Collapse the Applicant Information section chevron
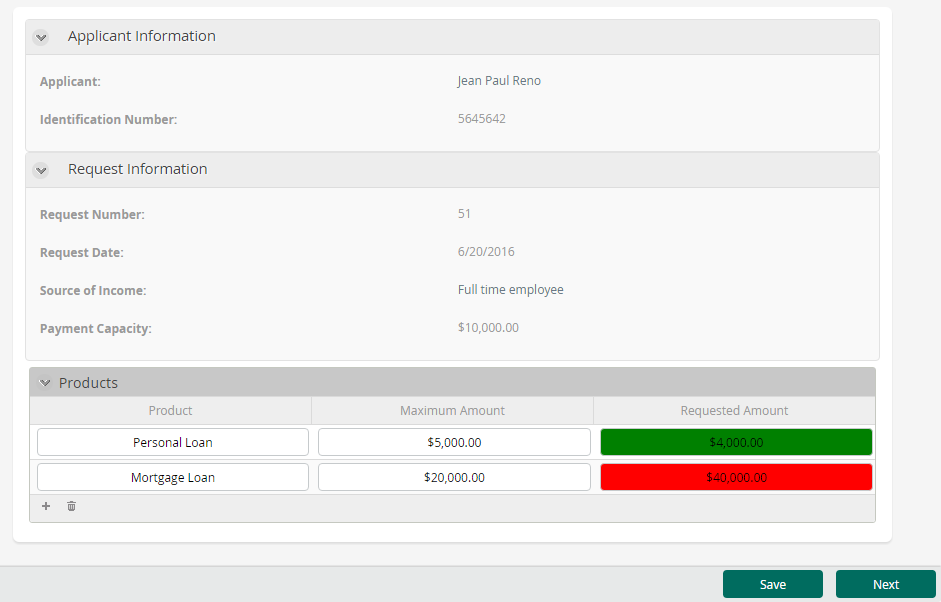The height and width of the screenshot is (602, 941). 41,37
